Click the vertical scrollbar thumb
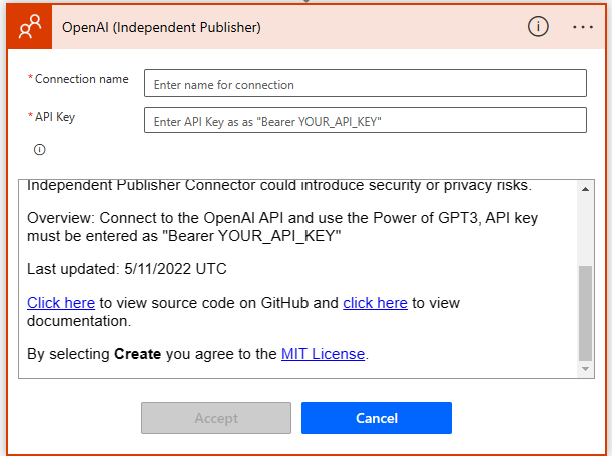The width and height of the screenshot is (612, 456). click(x=586, y=312)
